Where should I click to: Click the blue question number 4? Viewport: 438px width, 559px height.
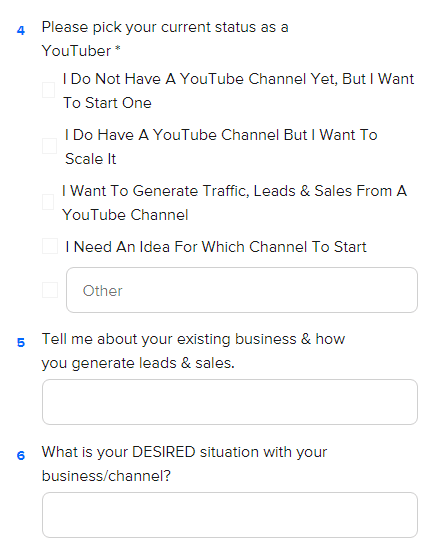(21, 31)
